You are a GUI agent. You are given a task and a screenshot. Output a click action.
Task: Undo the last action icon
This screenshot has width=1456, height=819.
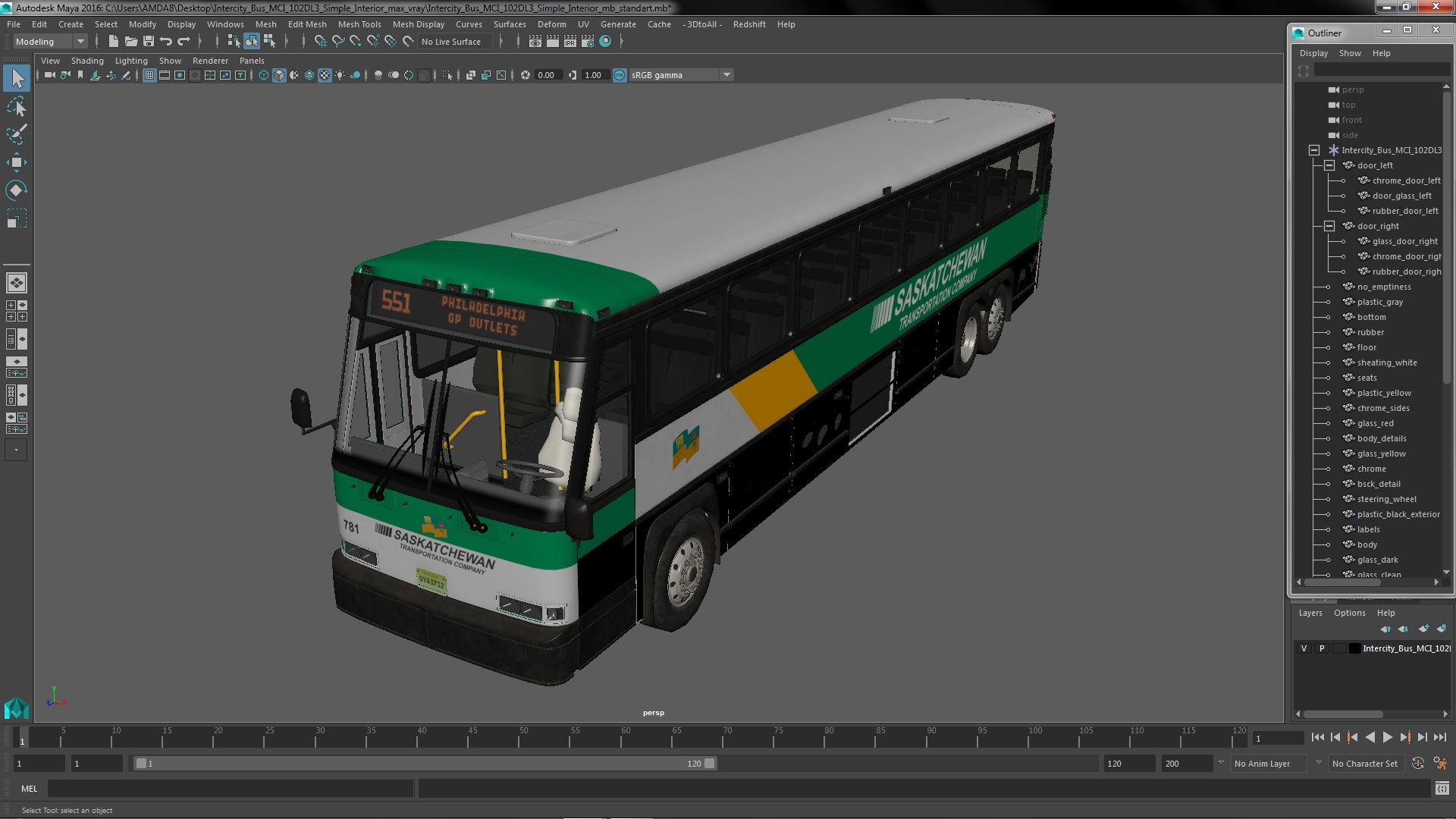click(166, 42)
